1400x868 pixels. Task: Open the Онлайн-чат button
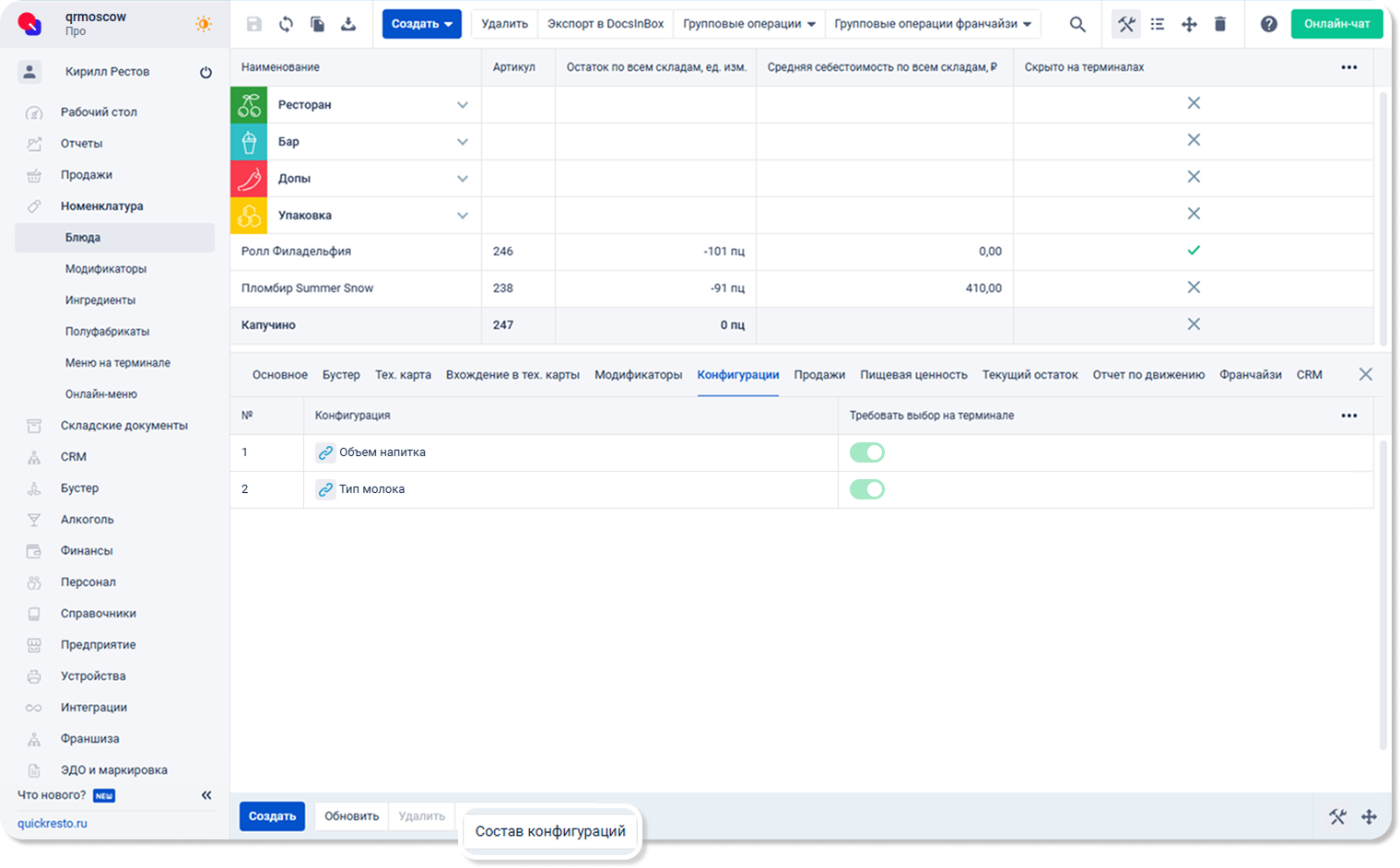1336,24
